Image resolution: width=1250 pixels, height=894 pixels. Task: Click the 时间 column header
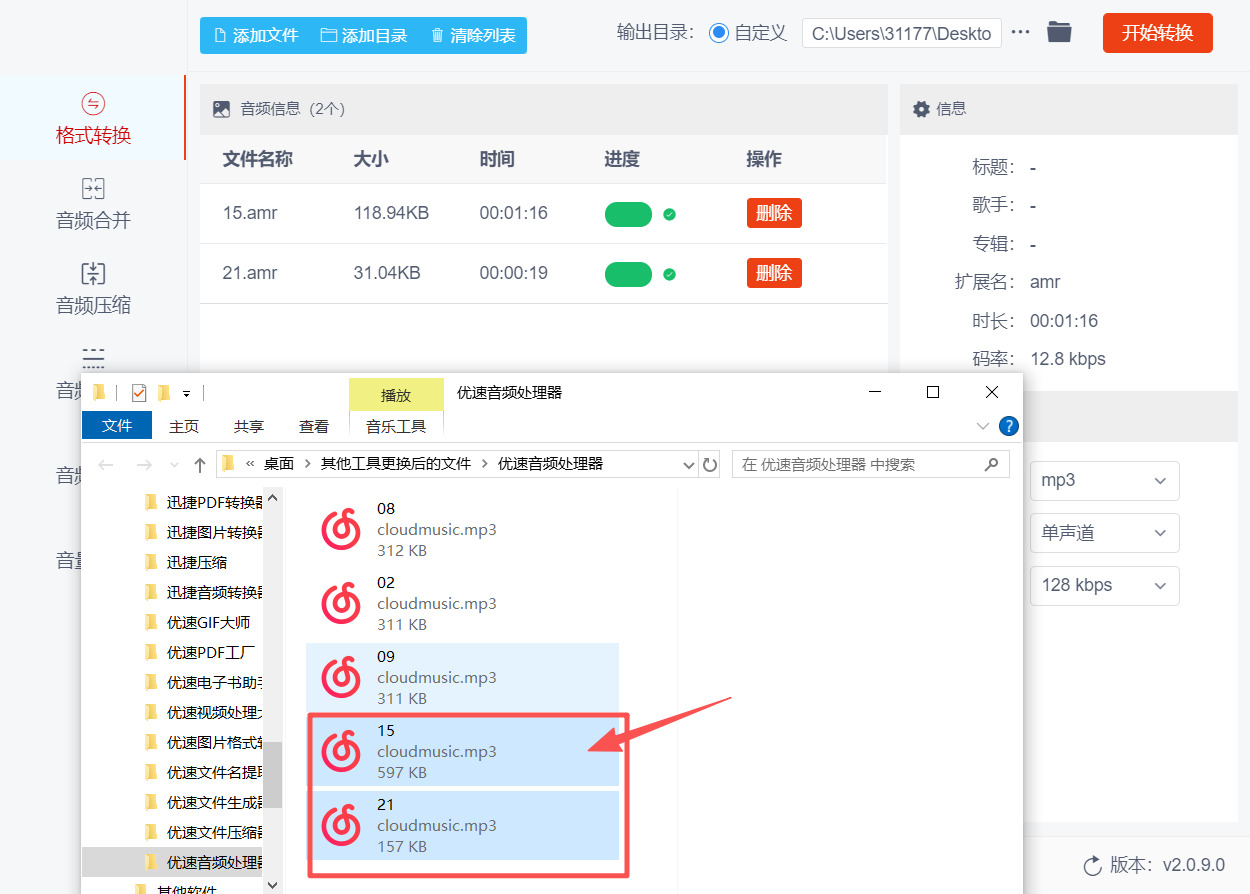(x=497, y=159)
